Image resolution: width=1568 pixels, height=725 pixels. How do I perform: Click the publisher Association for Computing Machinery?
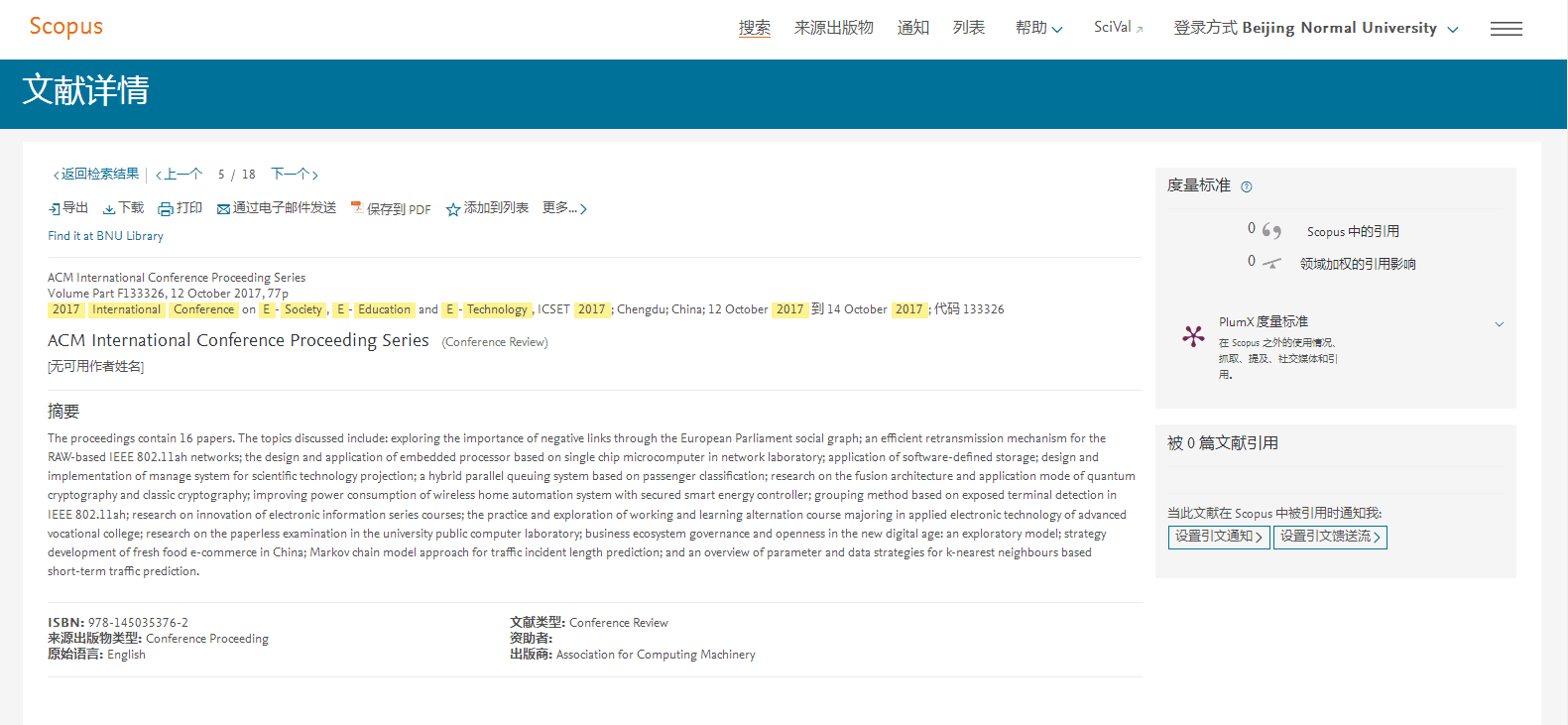pos(656,655)
